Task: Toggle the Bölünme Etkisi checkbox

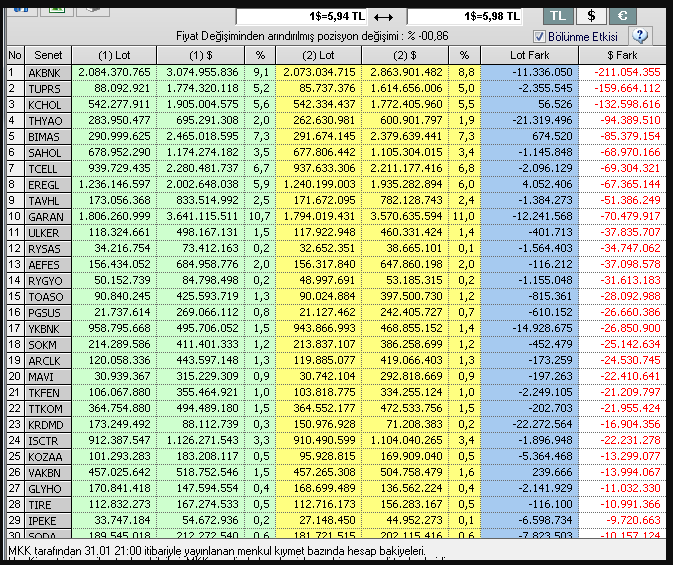Action: 539,36
